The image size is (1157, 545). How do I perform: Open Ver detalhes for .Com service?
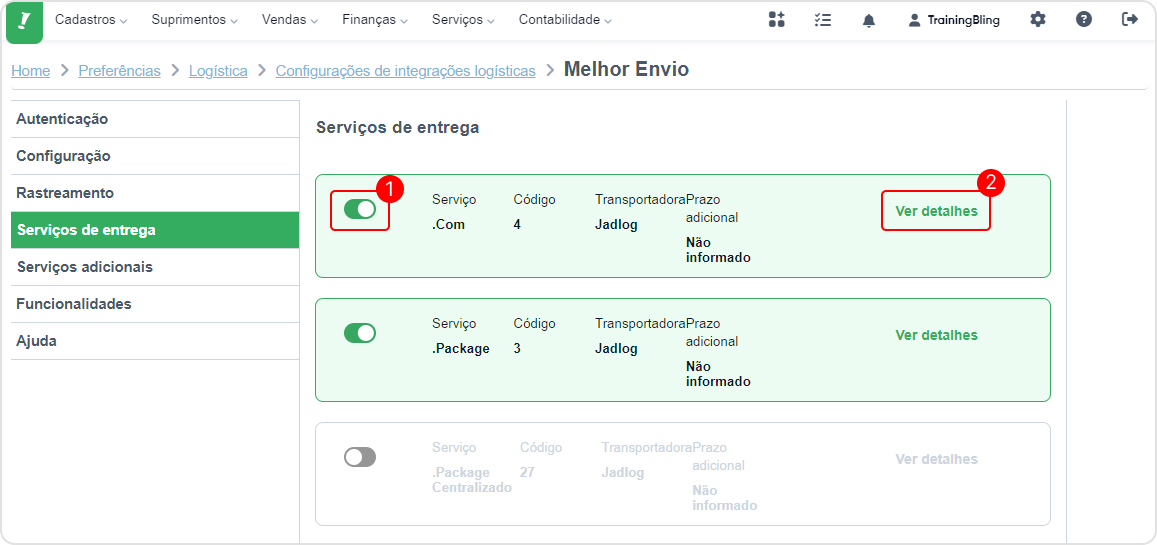pyautogui.click(x=936, y=211)
